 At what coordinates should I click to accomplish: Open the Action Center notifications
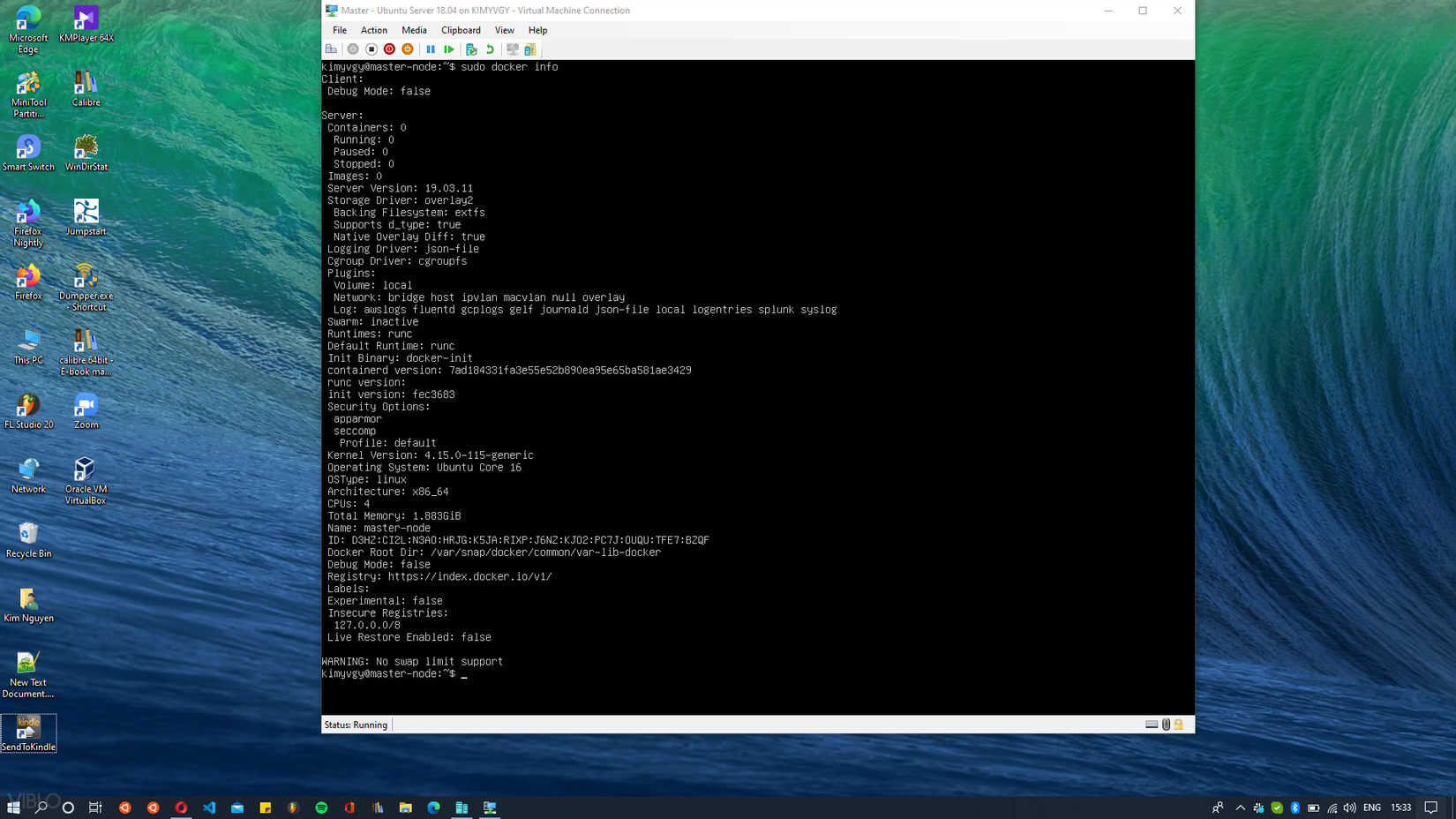tap(1431, 808)
